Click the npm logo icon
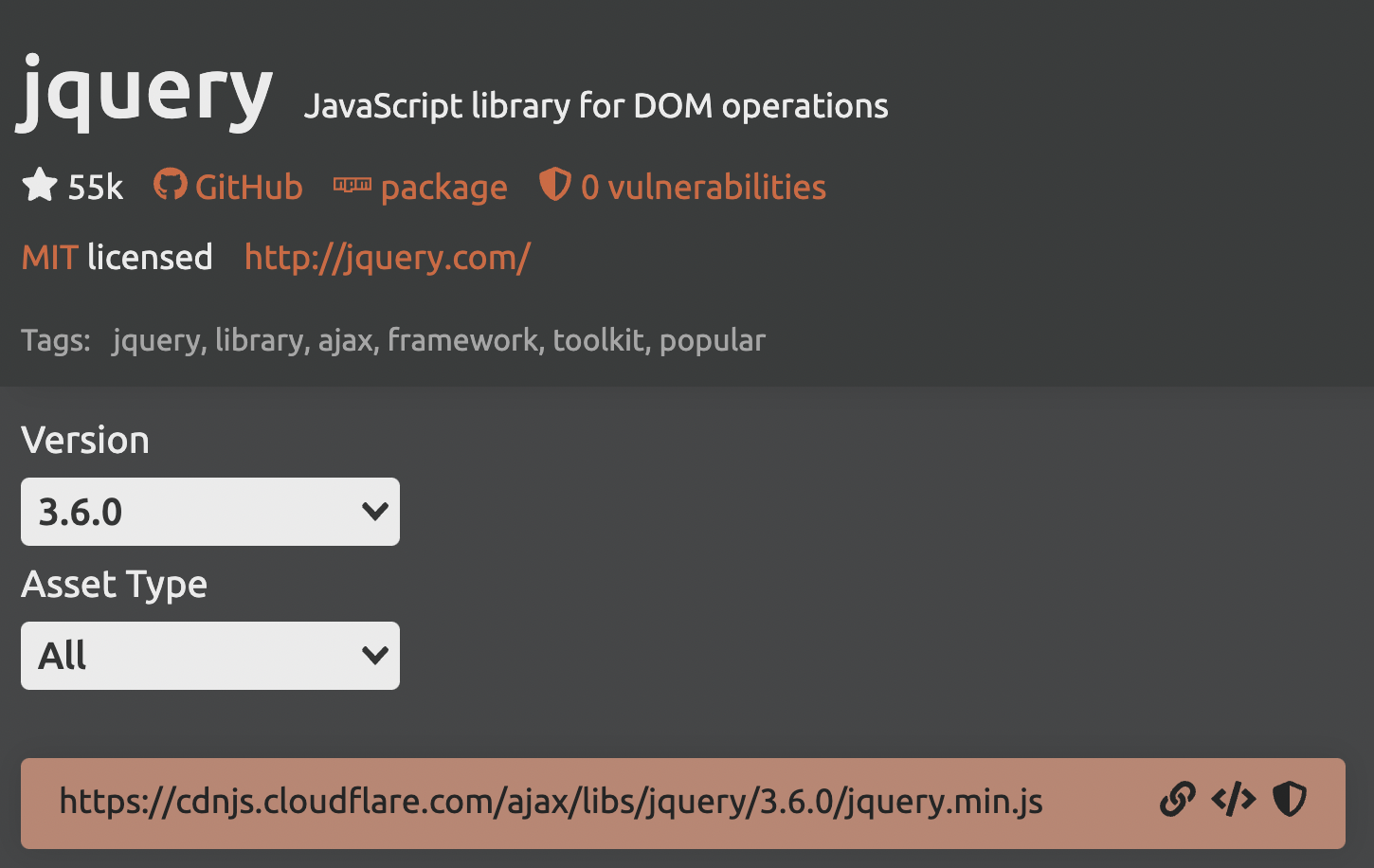The width and height of the screenshot is (1374, 868). coord(352,186)
